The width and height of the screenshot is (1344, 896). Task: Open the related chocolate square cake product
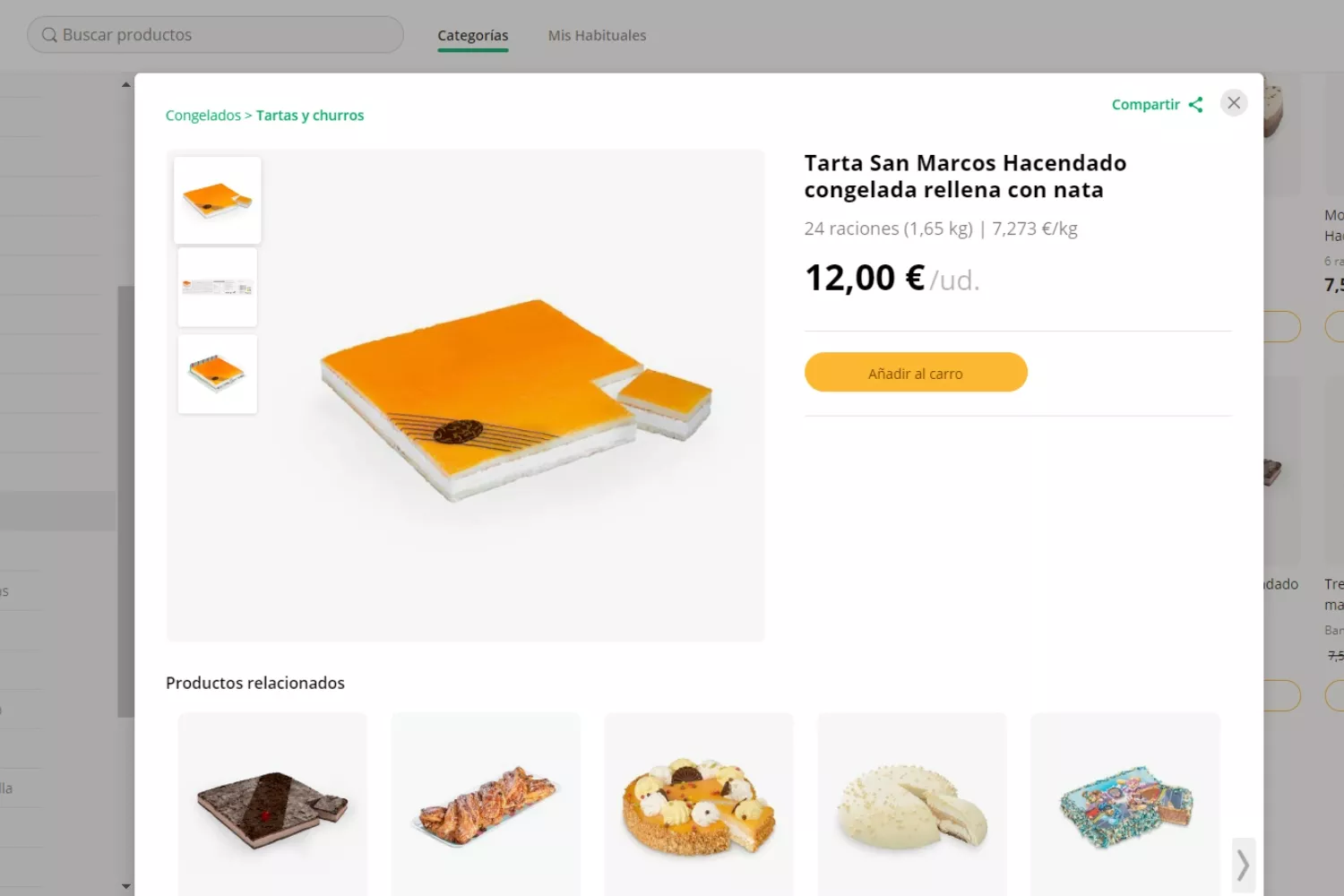coord(272,805)
